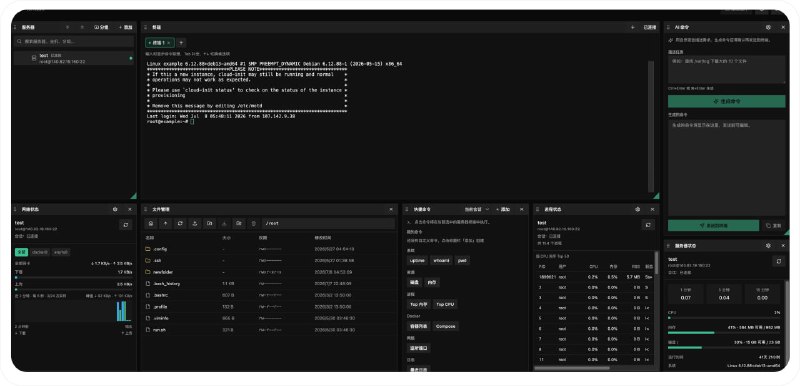The height and width of the screenshot is (386, 800).
Task: Run the Top CPU quick command
Action: click(x=445, y=304)
